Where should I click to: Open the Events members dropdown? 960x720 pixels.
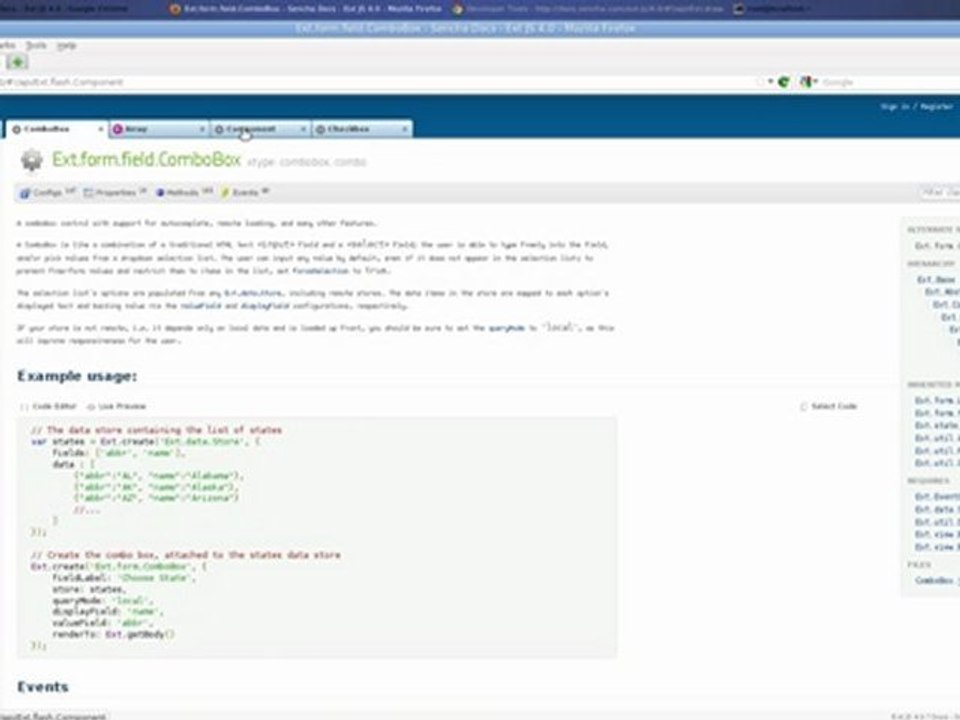(245, 193)
